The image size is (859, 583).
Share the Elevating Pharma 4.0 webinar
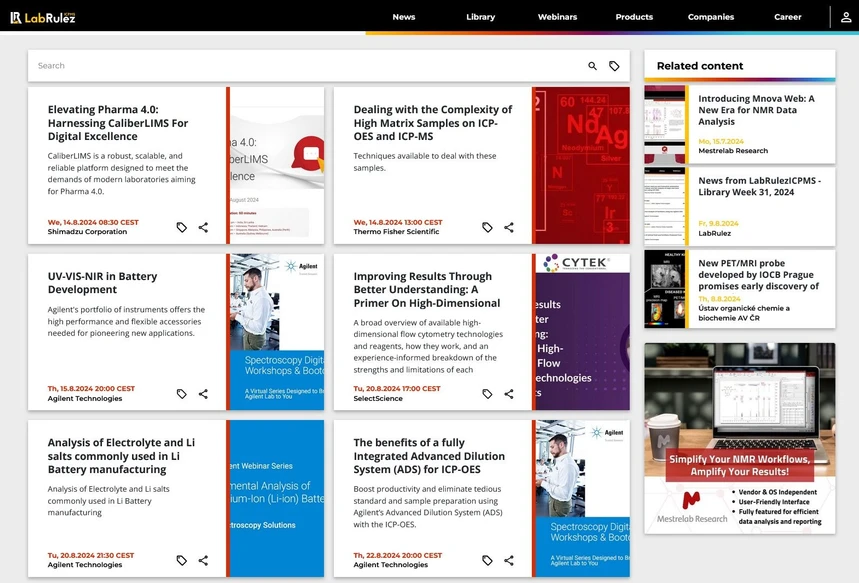203,227
